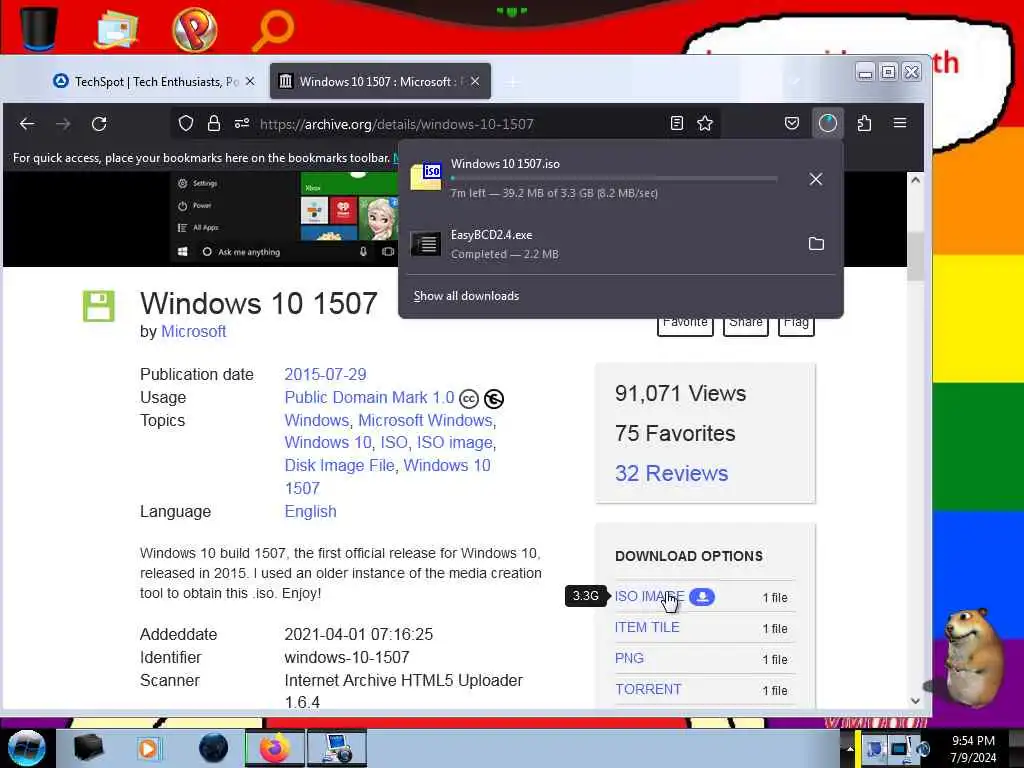Open the Pocket save icon
The height and width of the screenshot is (768, 1024).
point(792,123)
